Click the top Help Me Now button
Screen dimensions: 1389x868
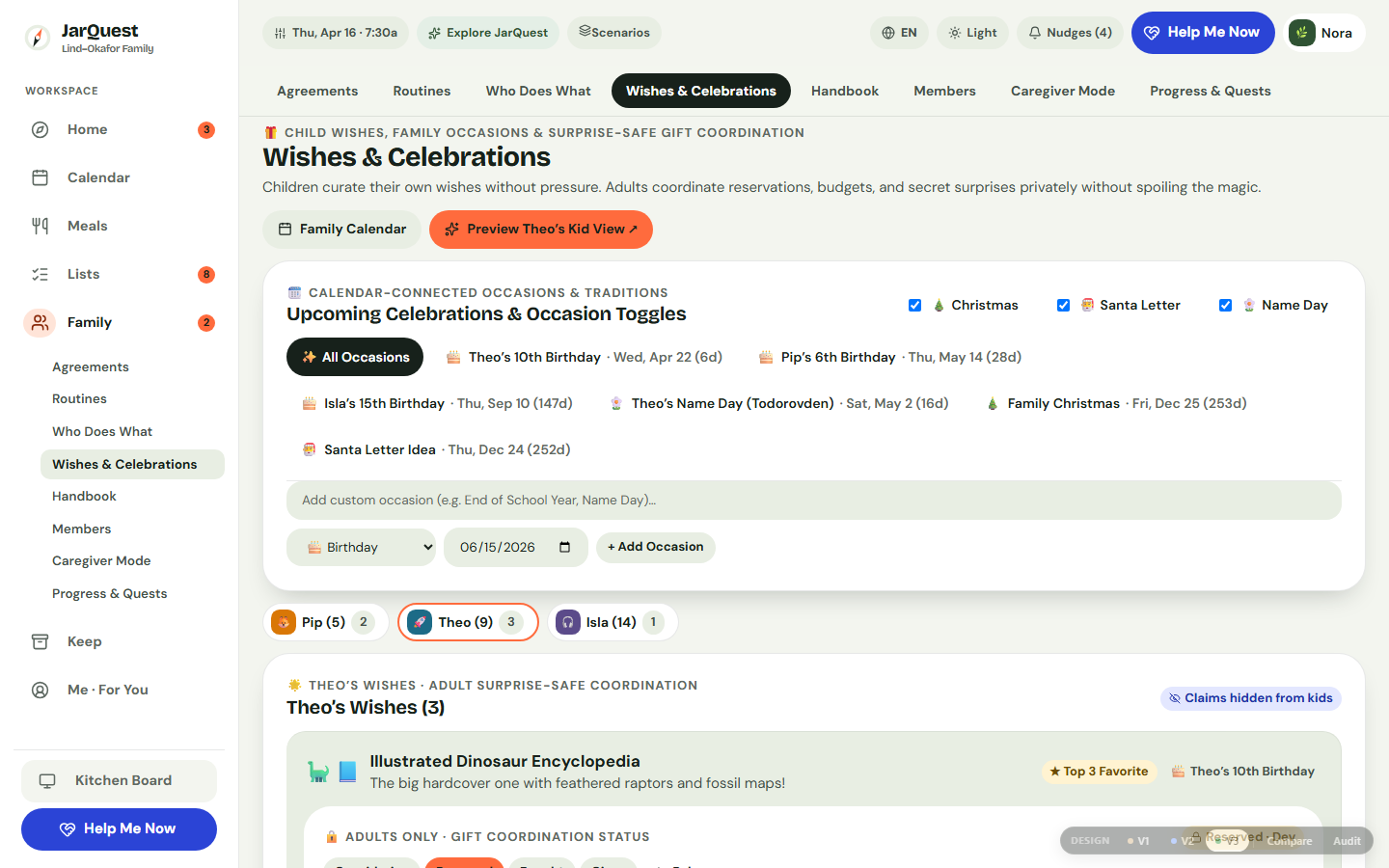pyautogui.click(x=1203, y=33)
